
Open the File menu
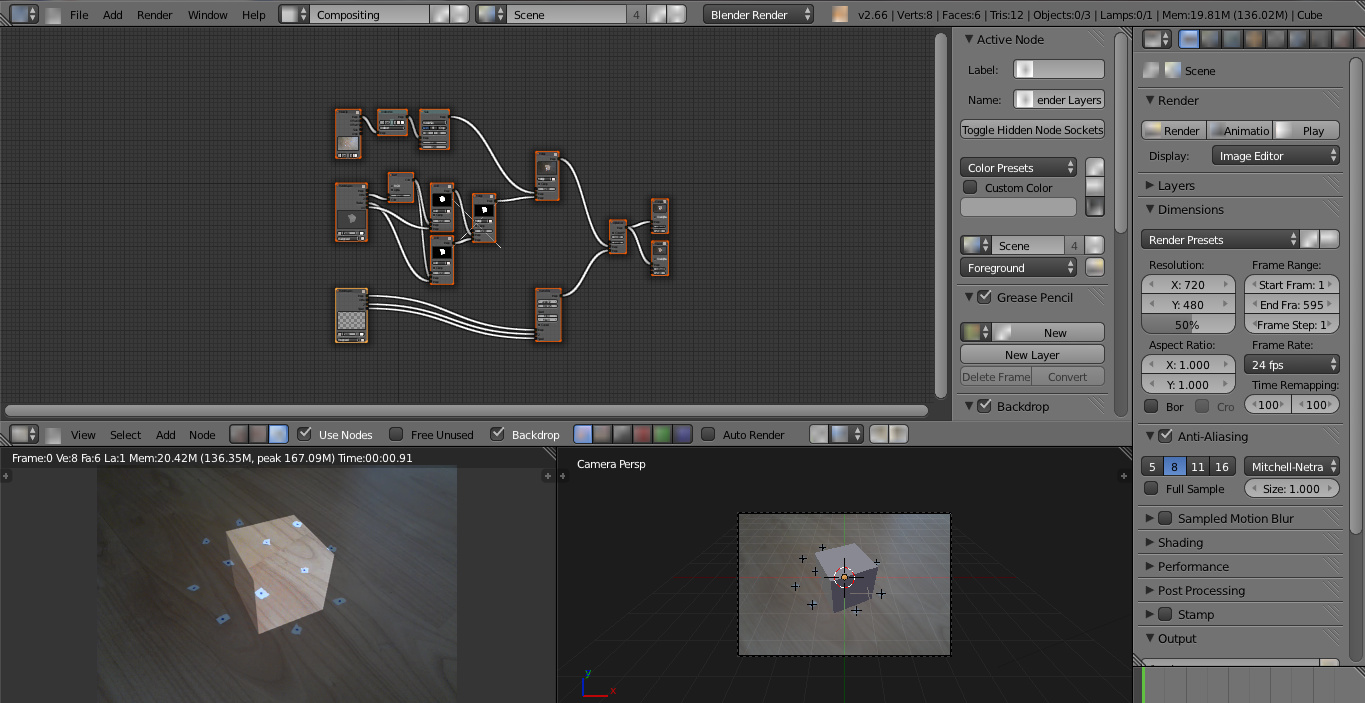tap(79, 15)
